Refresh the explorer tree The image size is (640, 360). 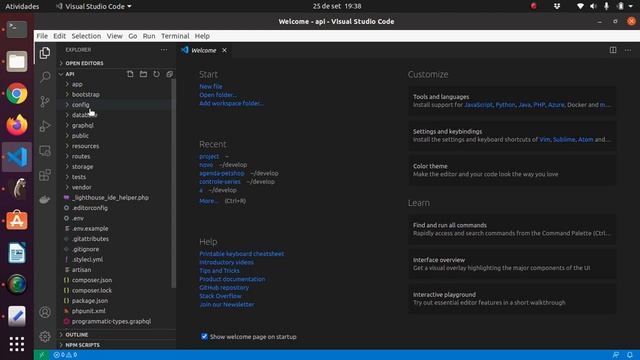click(x=156, y=74)
